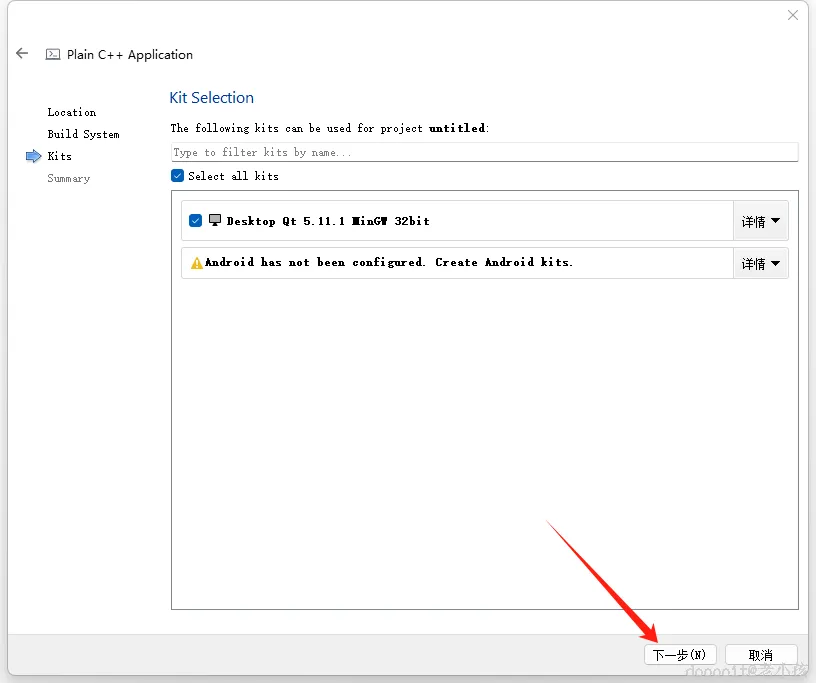Select the Kits step in sidebar
816x683 pixels.
(x=59, y=156)
